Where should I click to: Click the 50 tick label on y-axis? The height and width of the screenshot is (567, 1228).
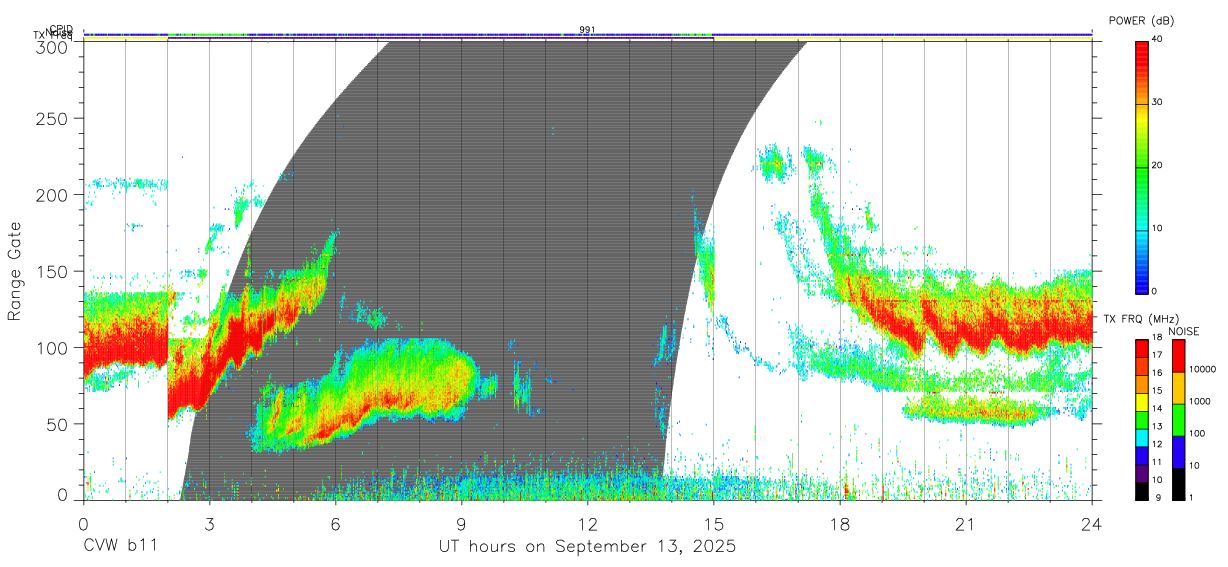click(x=59, y=423)
